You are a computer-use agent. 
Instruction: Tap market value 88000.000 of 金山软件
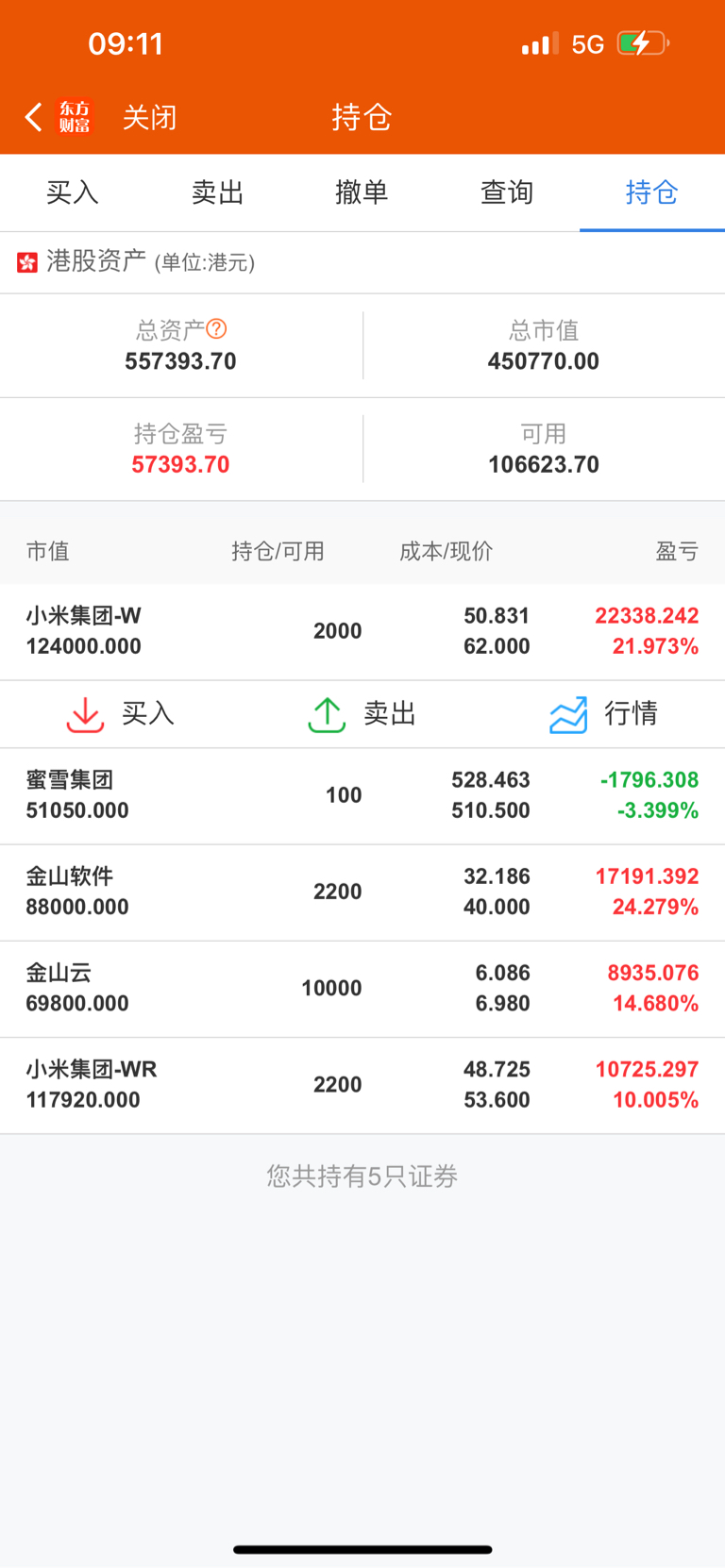77,907
